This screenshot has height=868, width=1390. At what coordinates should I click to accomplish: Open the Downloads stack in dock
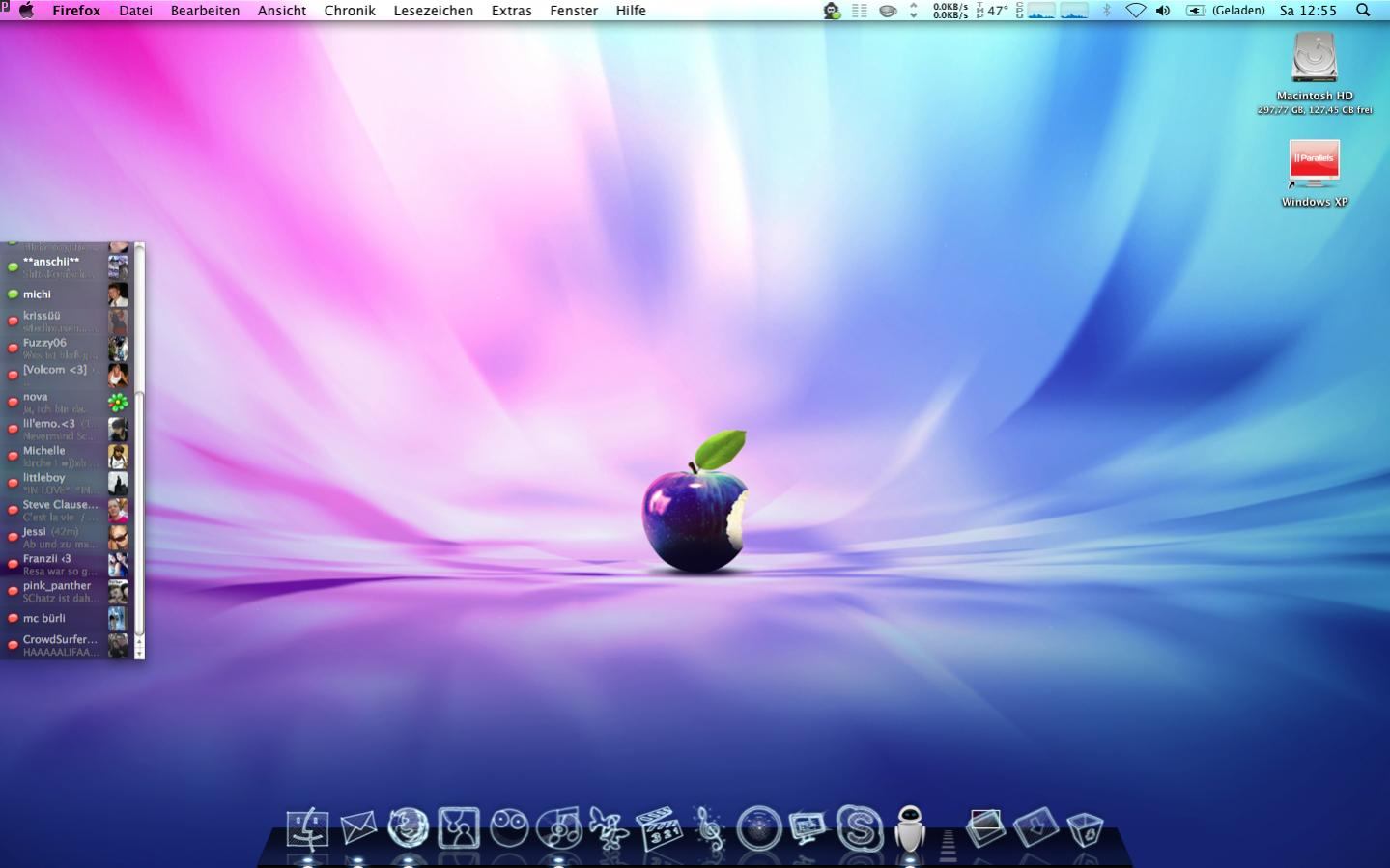(1035, 828)
